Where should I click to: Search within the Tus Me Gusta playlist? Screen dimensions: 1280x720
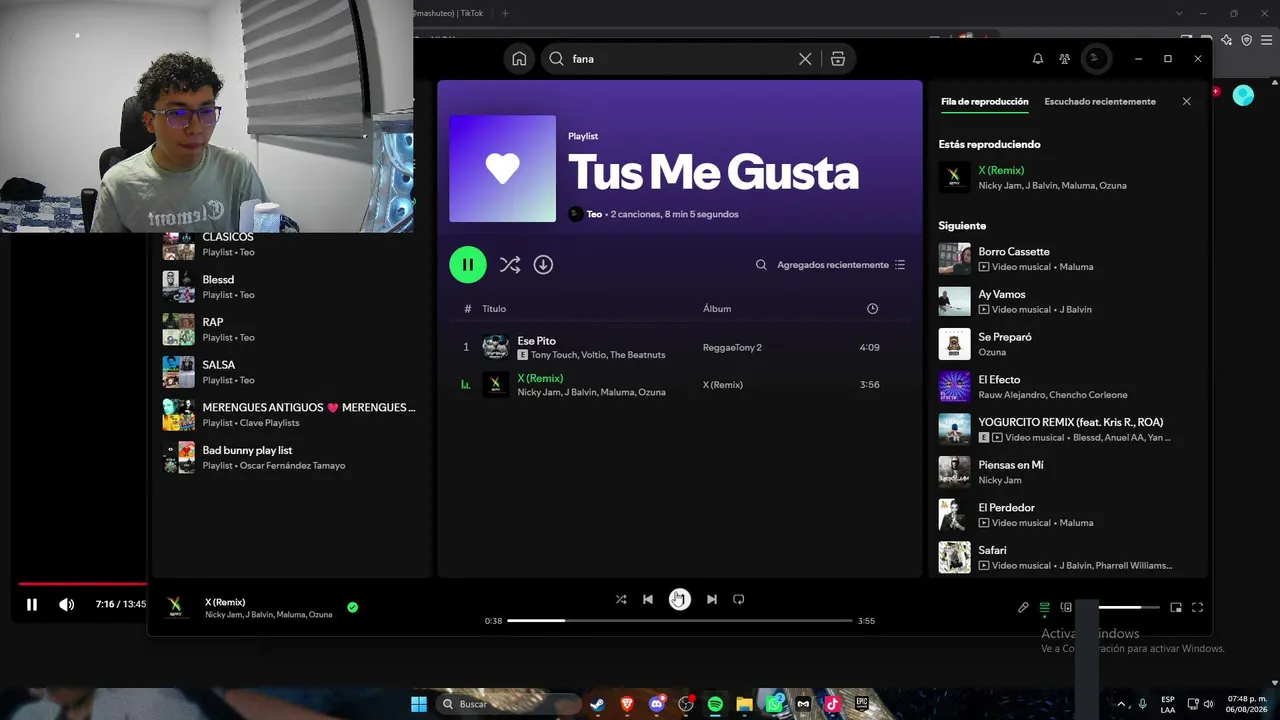pyautogui.click(x=761, y=265)
